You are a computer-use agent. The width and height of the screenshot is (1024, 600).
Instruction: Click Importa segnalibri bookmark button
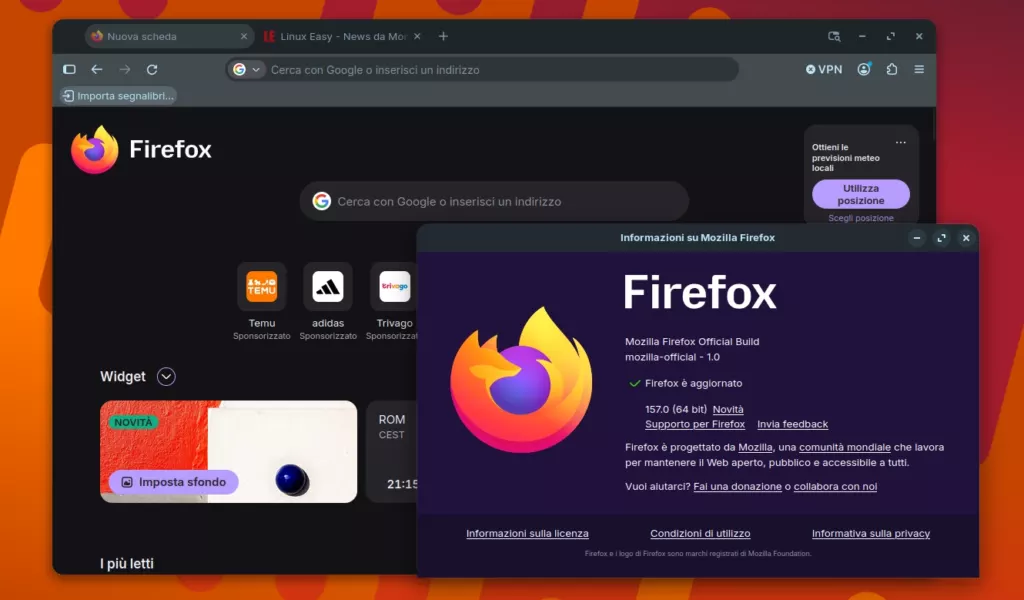click(x=118, y=96)
